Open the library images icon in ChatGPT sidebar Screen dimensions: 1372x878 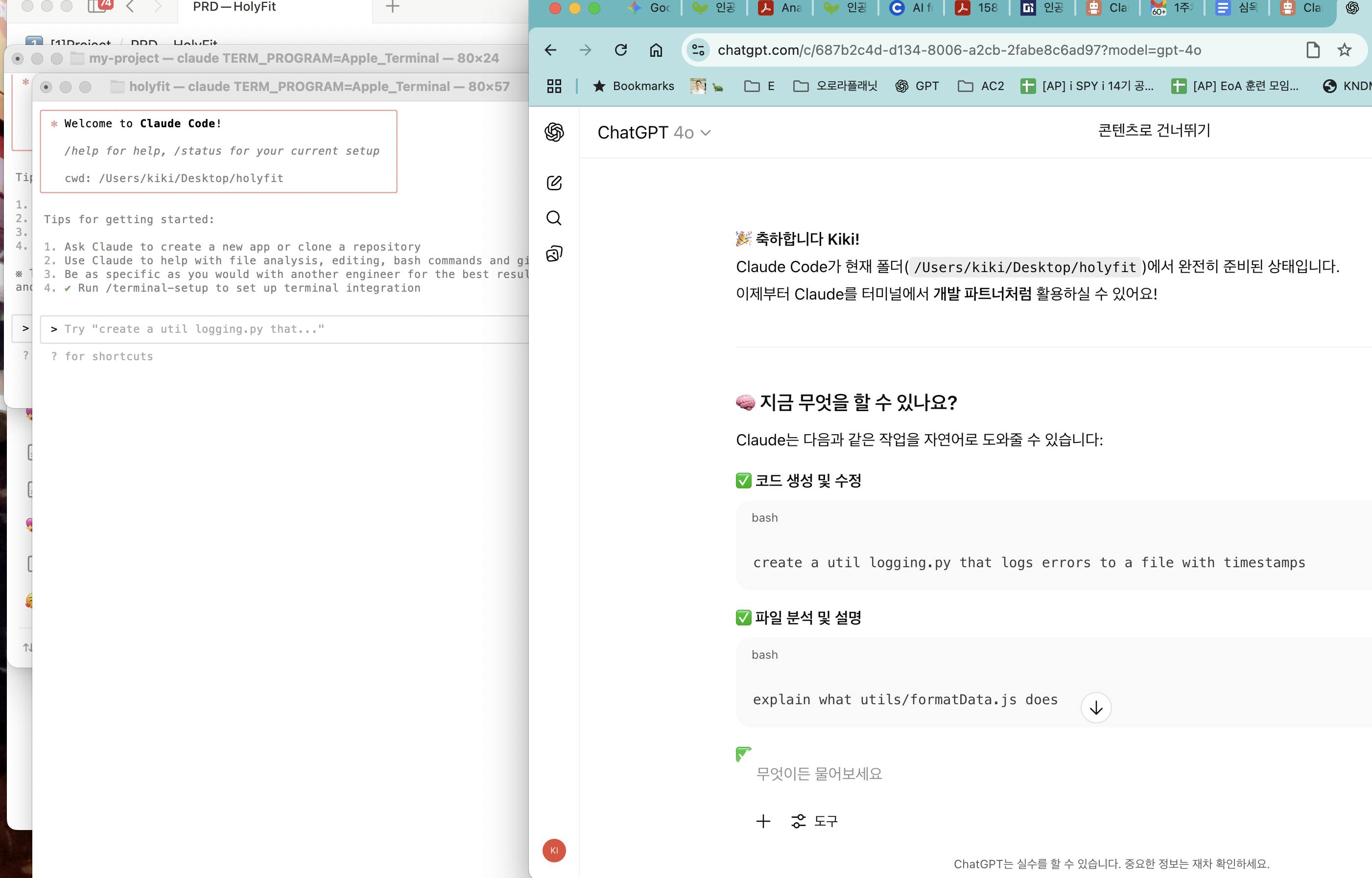[554, 253]
